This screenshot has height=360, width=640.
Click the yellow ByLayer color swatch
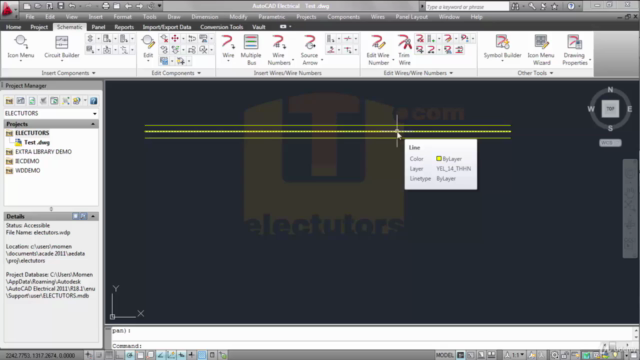tap(439, 159)
